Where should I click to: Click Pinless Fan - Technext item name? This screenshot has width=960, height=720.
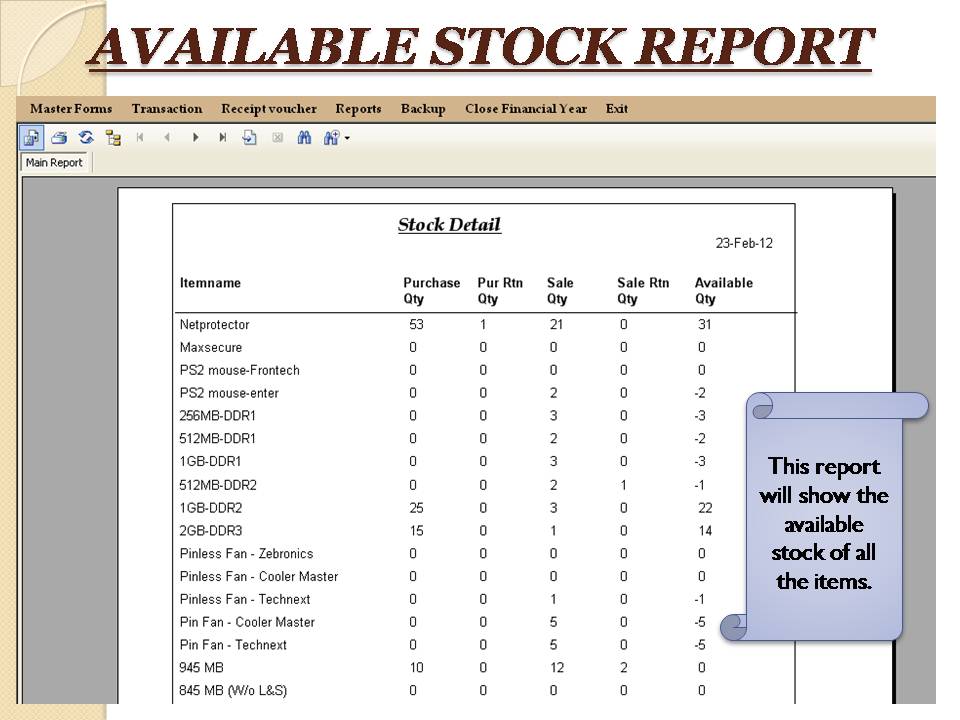[245, 599]
